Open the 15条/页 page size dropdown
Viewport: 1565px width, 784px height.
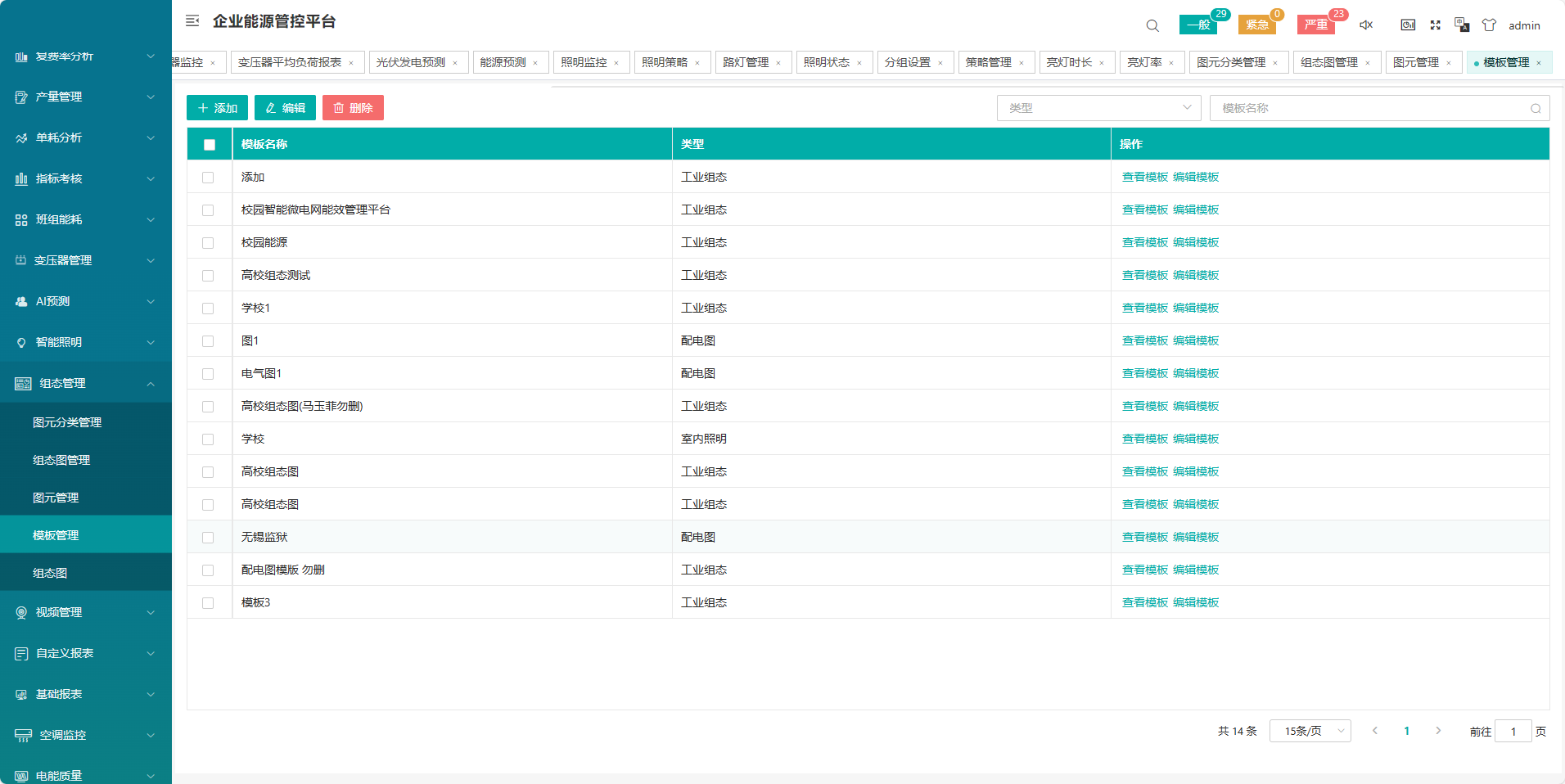click(x=1310, y=731)
